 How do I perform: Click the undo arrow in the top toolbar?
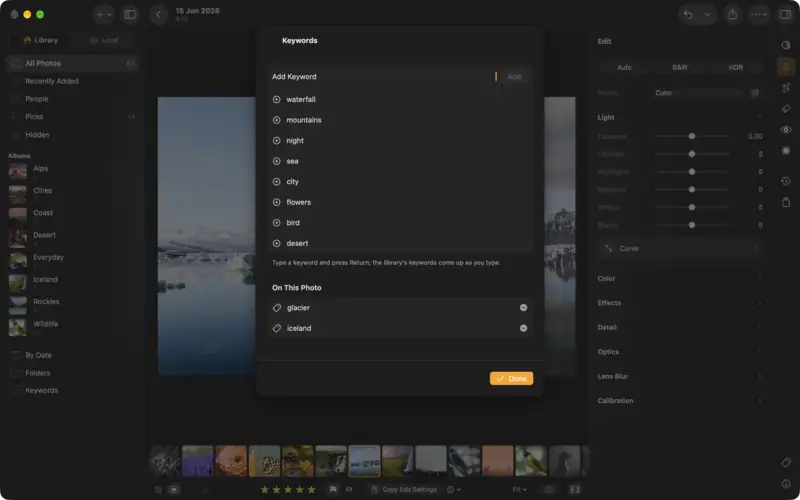point(688,15)
